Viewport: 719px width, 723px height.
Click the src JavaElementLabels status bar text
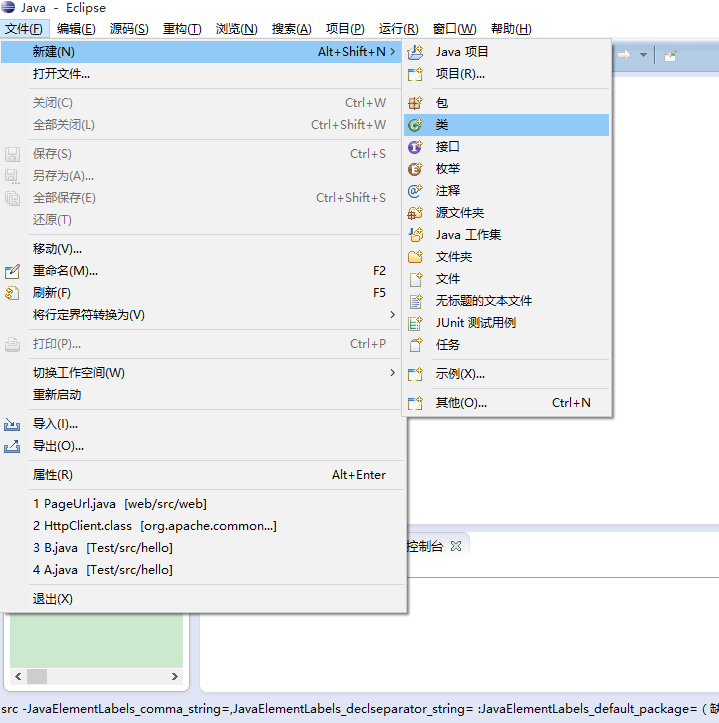[x=359, y=709]
